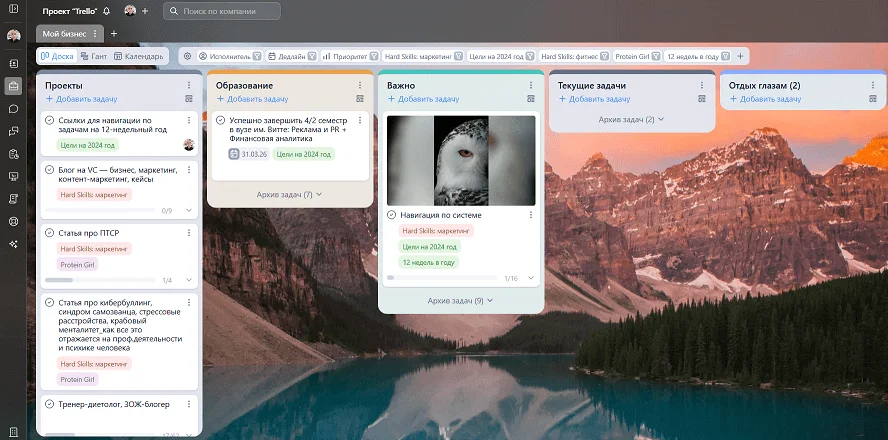The image size is (888, 440).
Task: Switch to Гант view
Action: coord(93,56)
